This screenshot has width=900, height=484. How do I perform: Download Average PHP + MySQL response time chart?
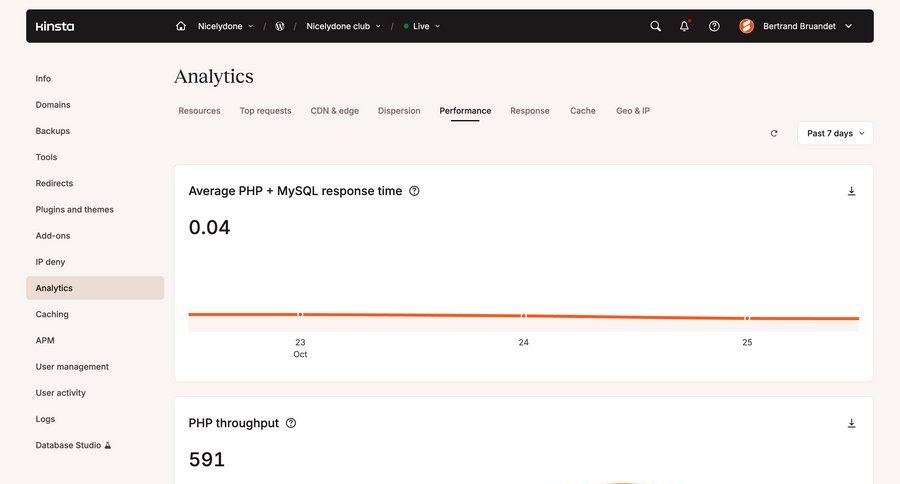click(852, 191)
